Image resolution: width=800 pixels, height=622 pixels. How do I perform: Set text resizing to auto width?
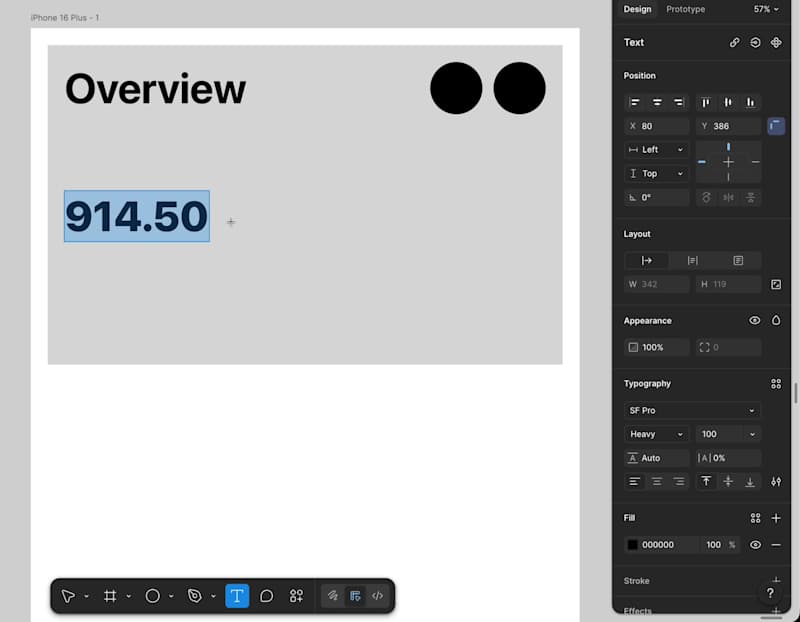[646, 261]
